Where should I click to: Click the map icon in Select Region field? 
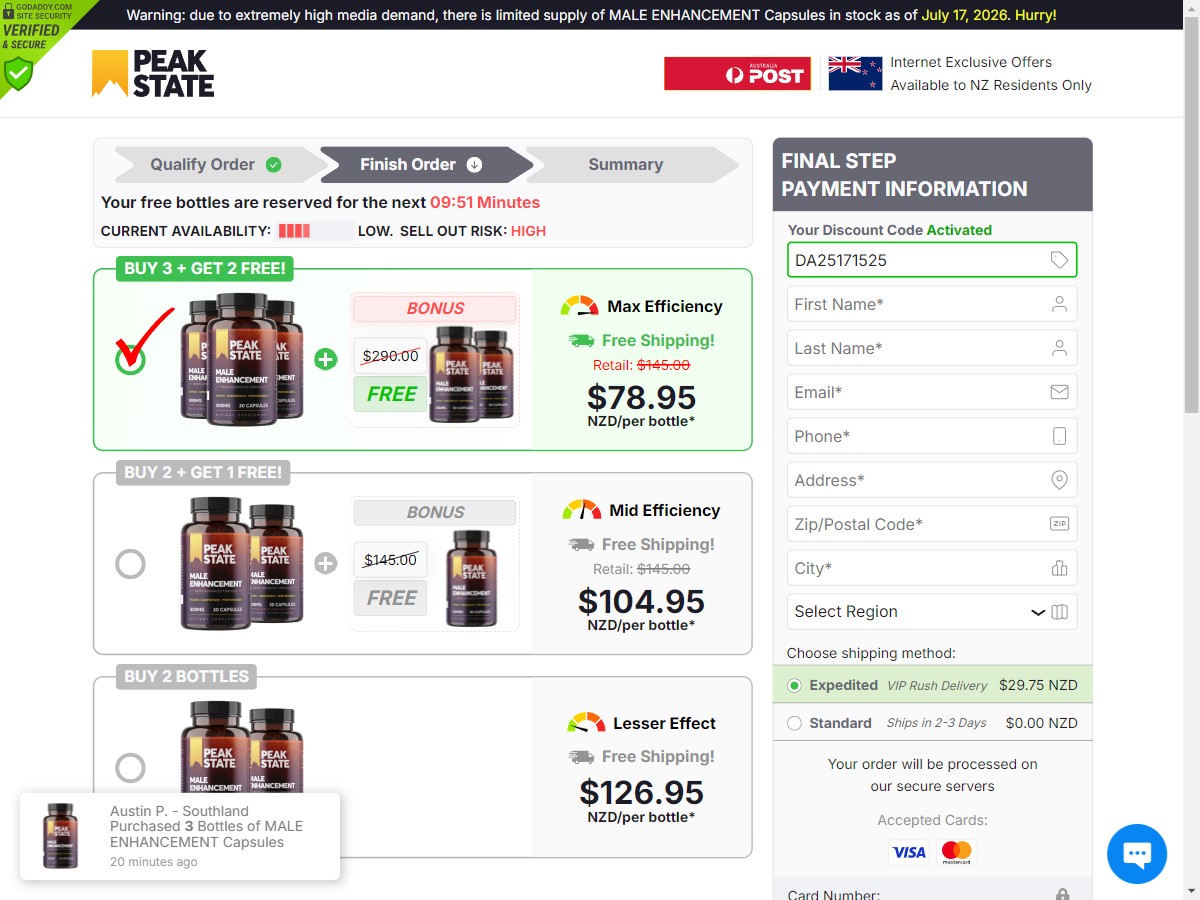(1059, 612)
